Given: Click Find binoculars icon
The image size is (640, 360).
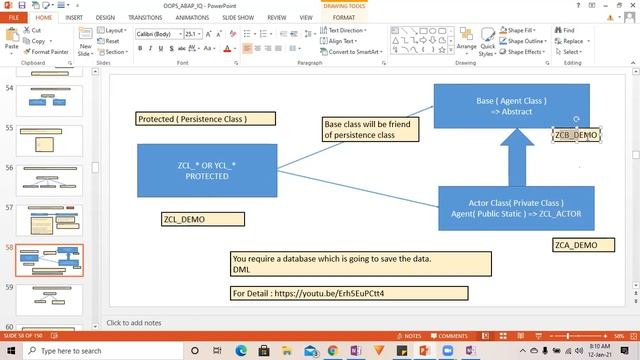Looking at the screenshot, I should (558, 30).
